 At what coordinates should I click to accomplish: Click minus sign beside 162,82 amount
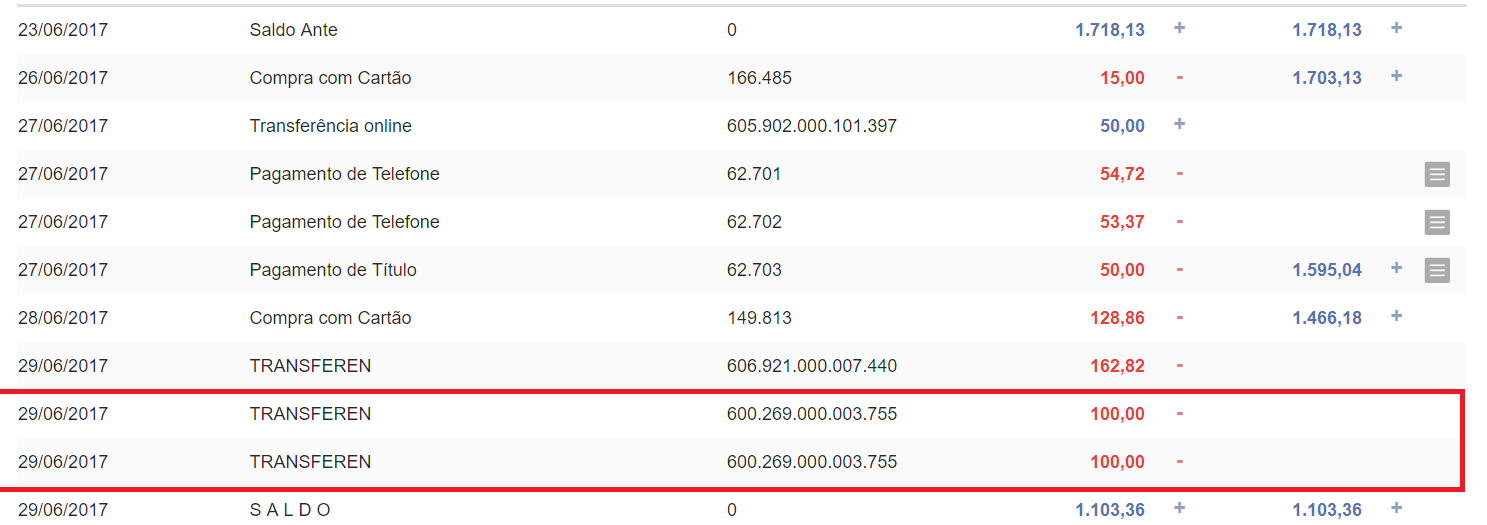(1179, 366)
